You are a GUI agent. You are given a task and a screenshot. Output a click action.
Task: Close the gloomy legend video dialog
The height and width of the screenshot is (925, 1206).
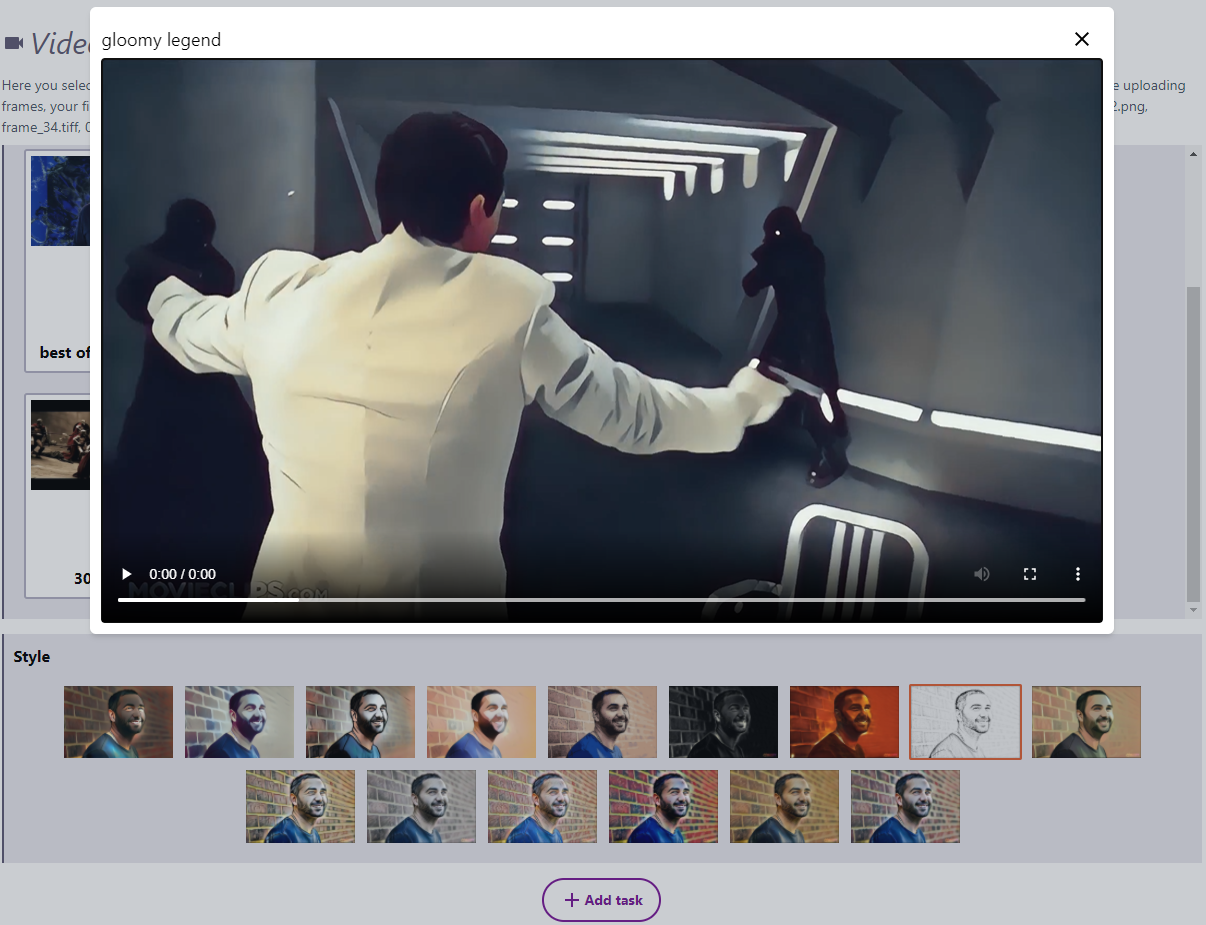[x=1081, y=39]
